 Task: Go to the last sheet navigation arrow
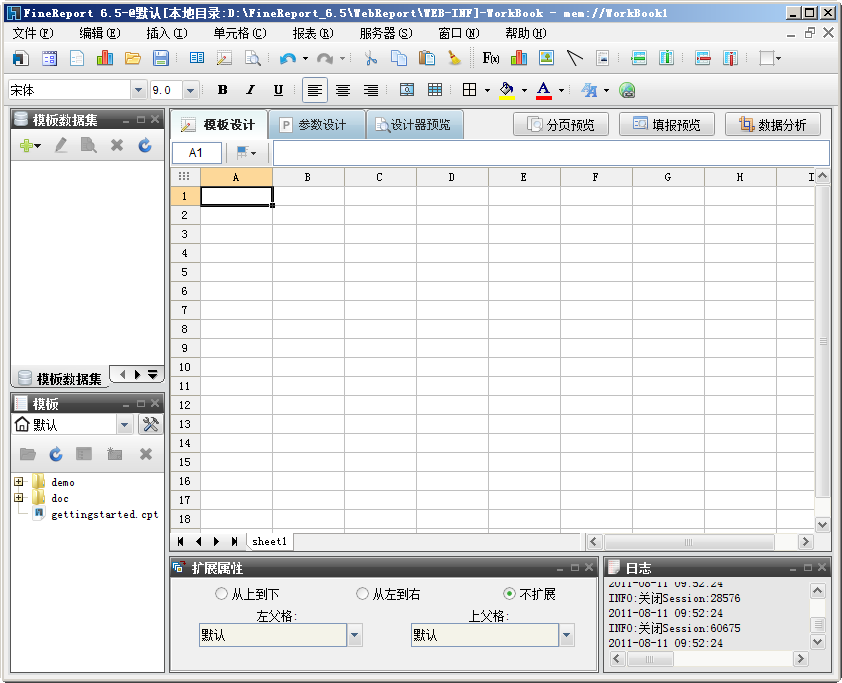pos(234,541)
